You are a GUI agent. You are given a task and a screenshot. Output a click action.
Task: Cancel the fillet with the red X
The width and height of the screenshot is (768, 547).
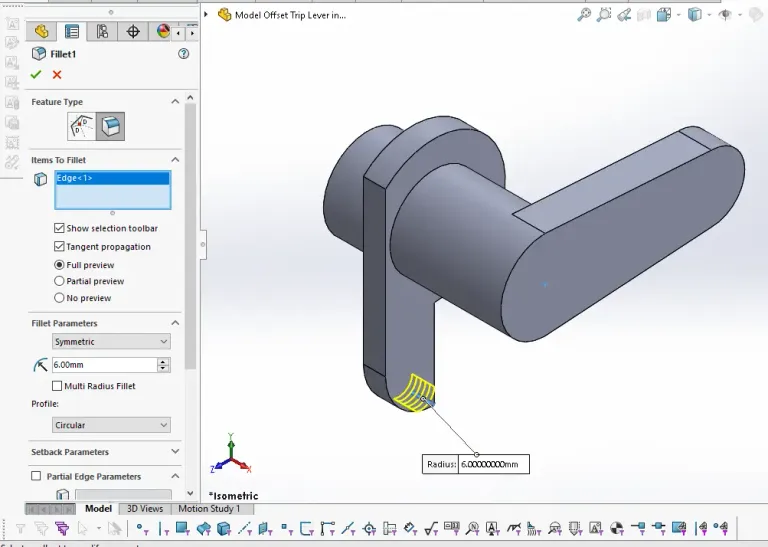click(57, 75)
